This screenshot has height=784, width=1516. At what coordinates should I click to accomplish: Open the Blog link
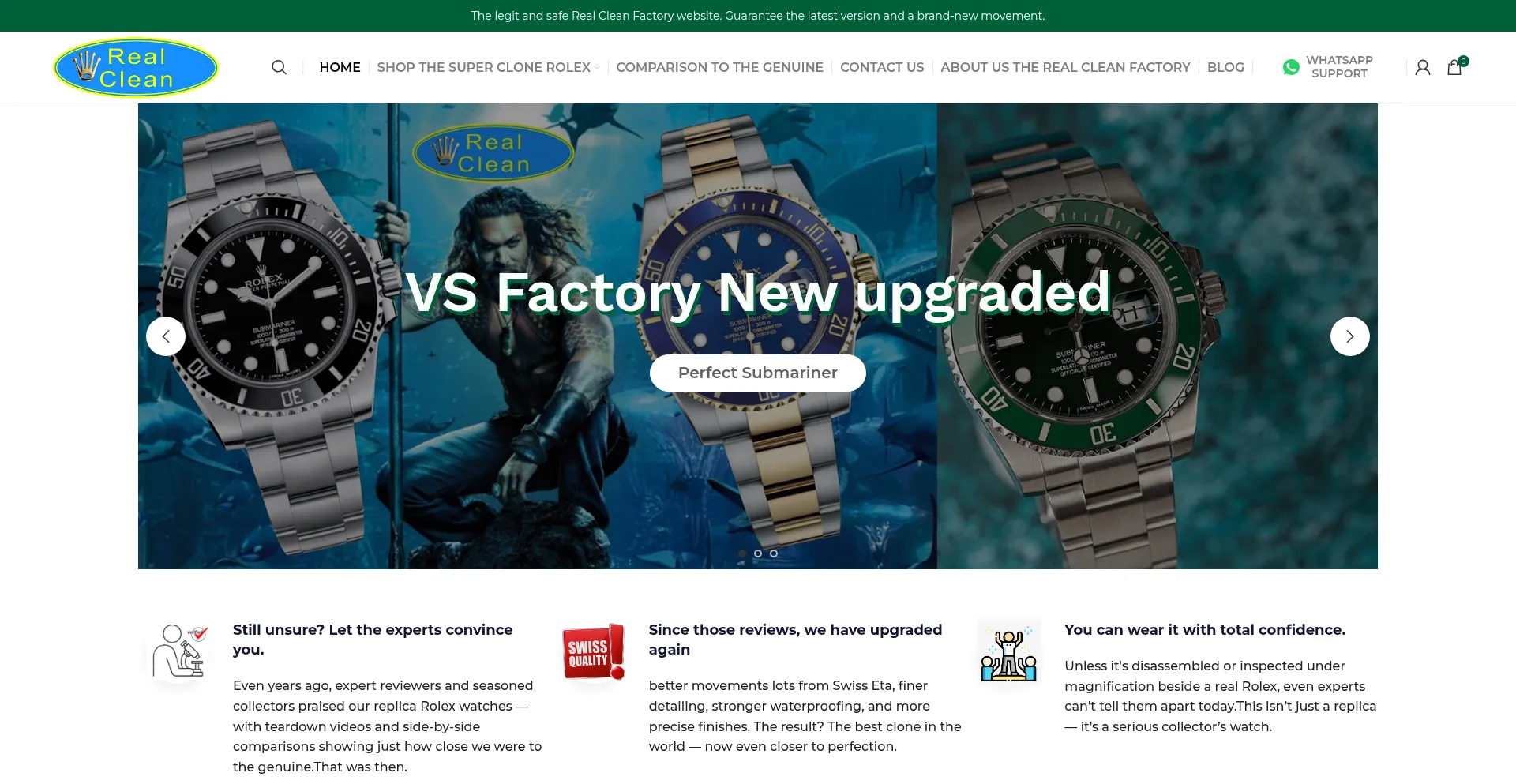1225,67
